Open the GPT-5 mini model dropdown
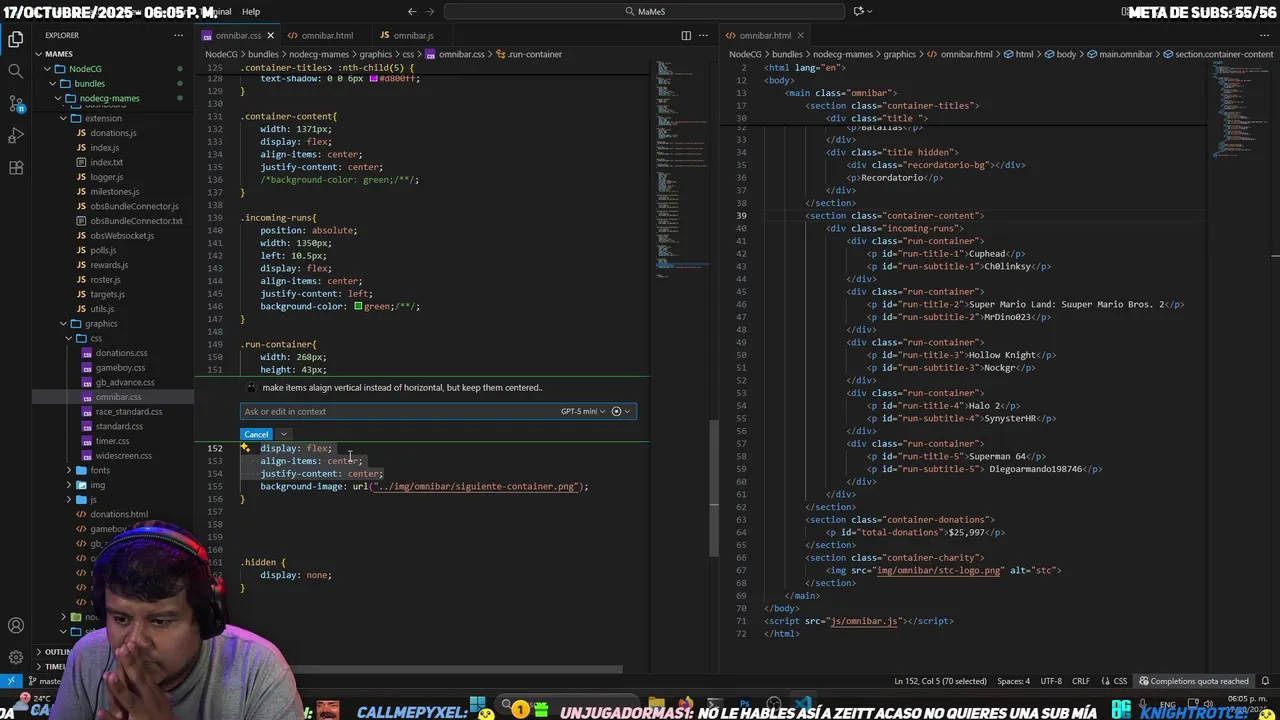 click(583, 411)
